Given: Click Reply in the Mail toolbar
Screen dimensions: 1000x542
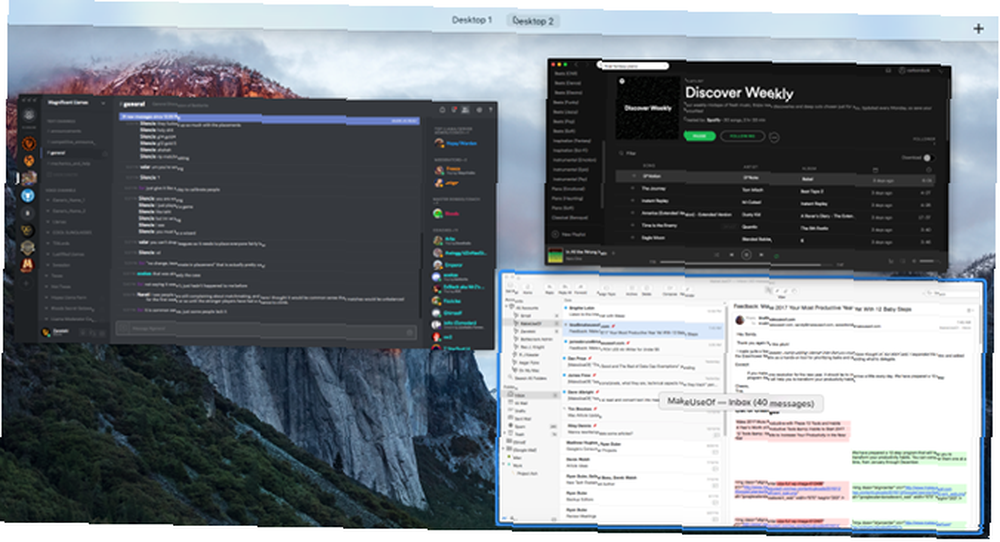Looking at the screenshot, I should pos(549,289).
